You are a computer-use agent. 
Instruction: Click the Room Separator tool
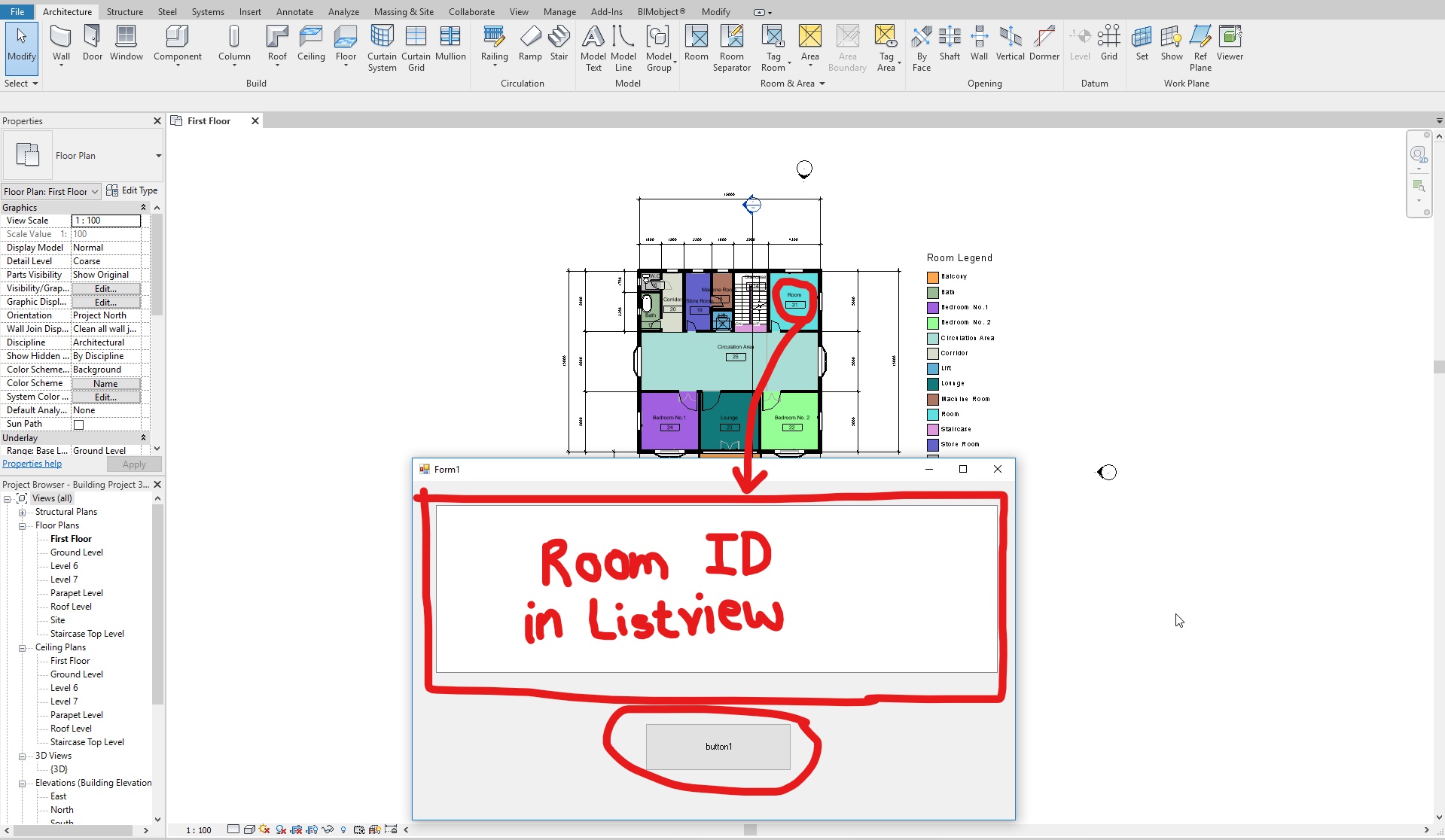731,47
